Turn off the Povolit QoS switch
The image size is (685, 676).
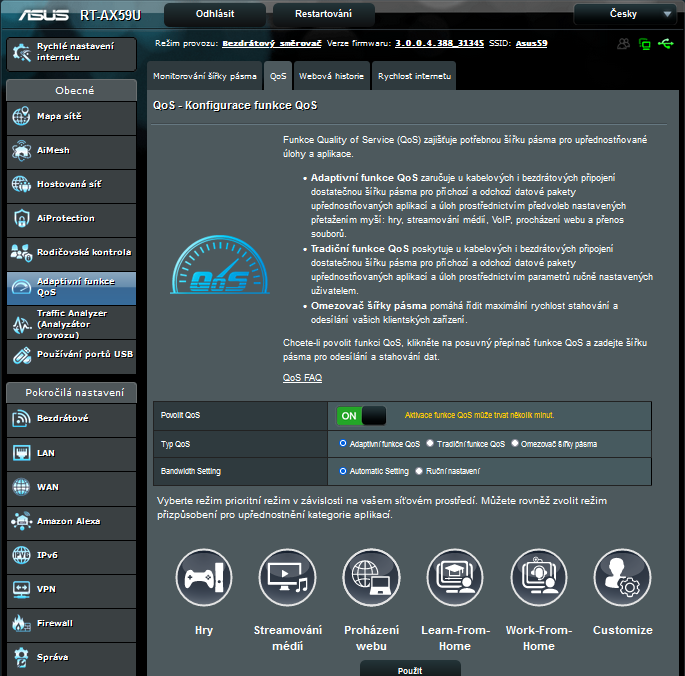point(361,415)
